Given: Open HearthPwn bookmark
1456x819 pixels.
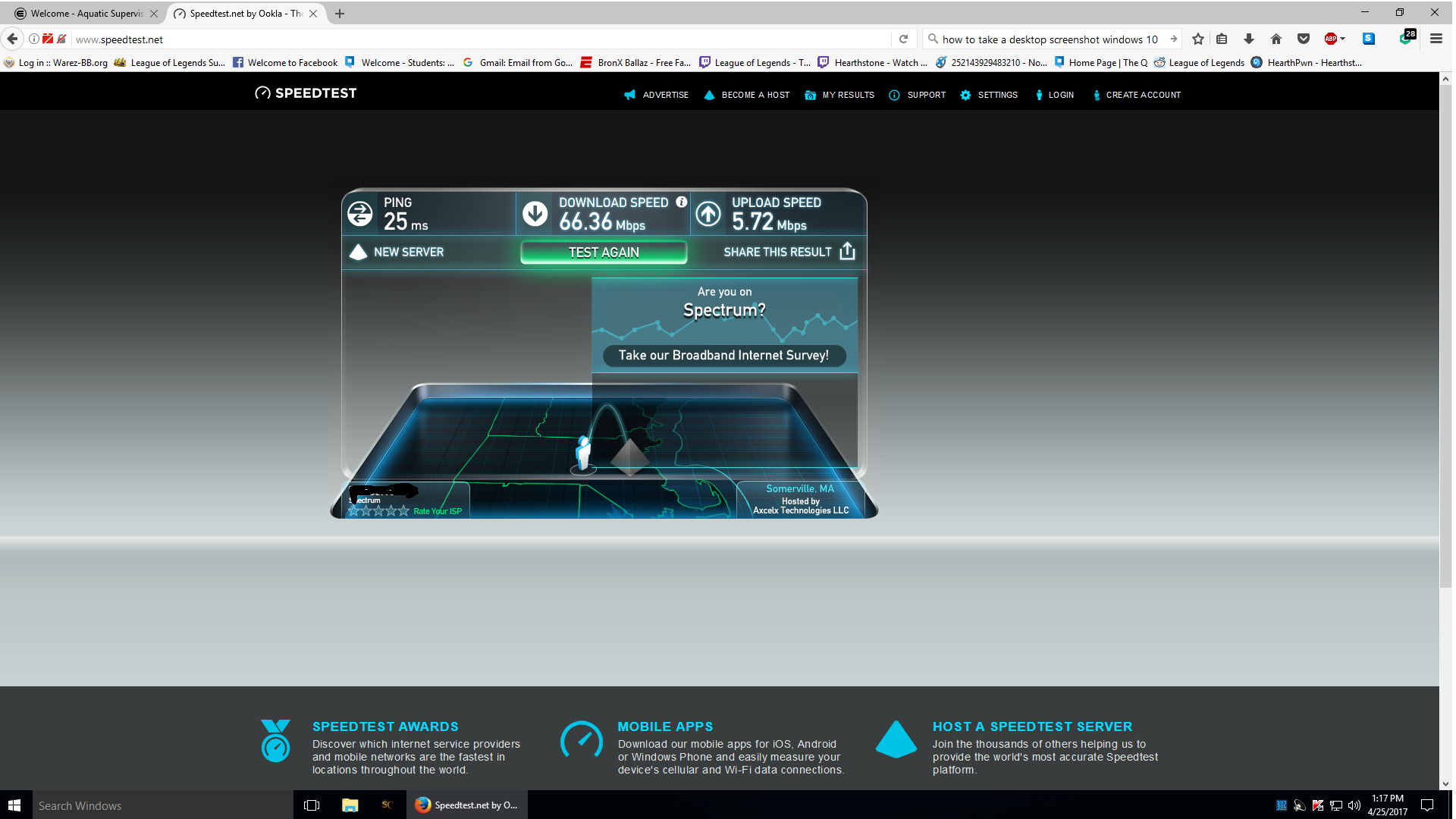Looking at the screenshot, I should click(1307, 63).
